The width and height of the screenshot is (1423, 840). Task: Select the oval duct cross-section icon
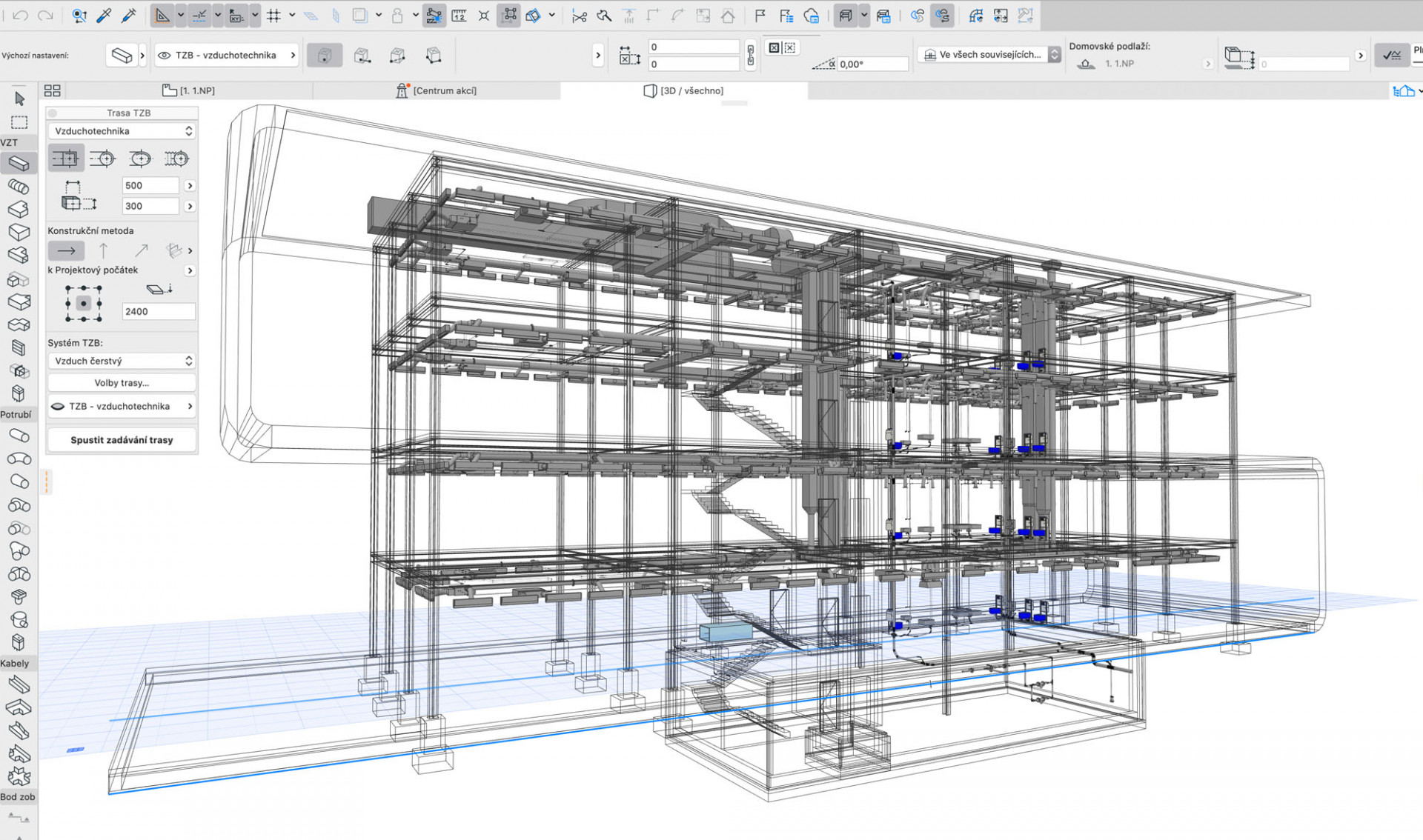[139, 159]
